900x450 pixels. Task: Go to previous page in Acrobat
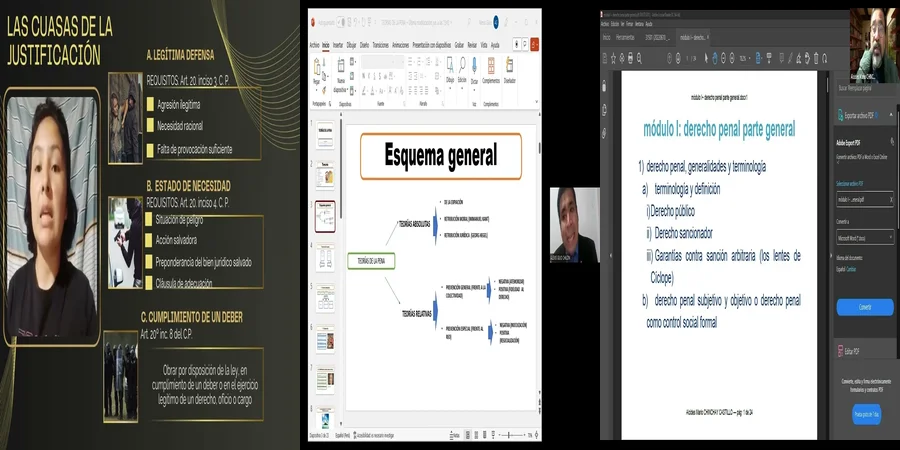coord(668,58)
